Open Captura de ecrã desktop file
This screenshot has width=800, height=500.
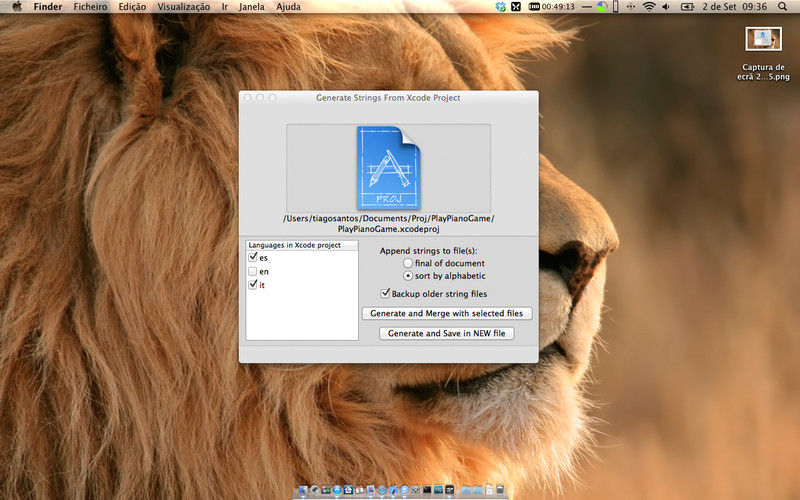click(x=763, y=54)
